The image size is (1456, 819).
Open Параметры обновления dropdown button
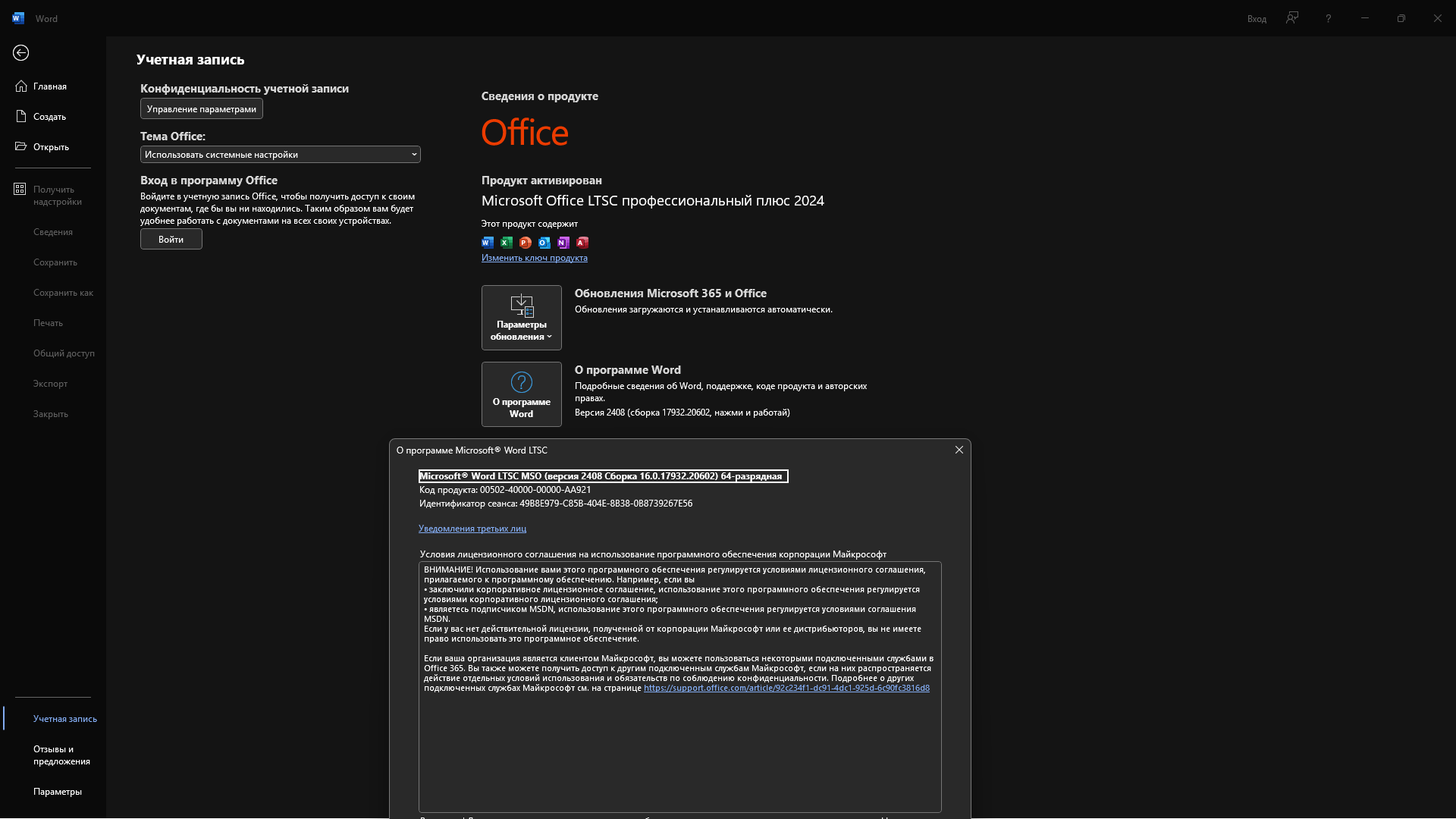pos(521,318)
